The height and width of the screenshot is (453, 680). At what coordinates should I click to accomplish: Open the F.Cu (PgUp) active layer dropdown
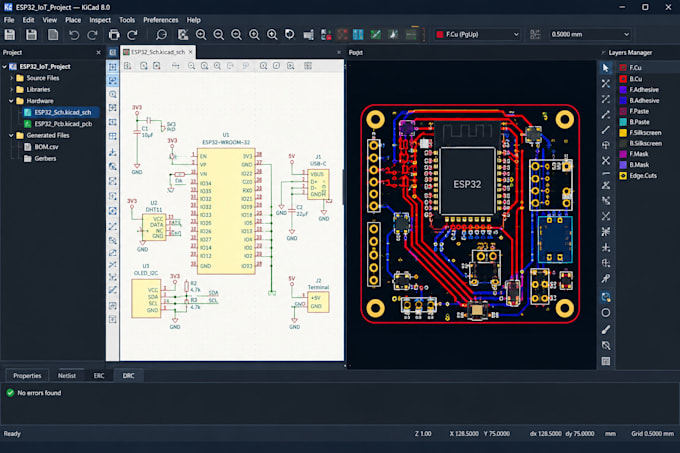477,34
